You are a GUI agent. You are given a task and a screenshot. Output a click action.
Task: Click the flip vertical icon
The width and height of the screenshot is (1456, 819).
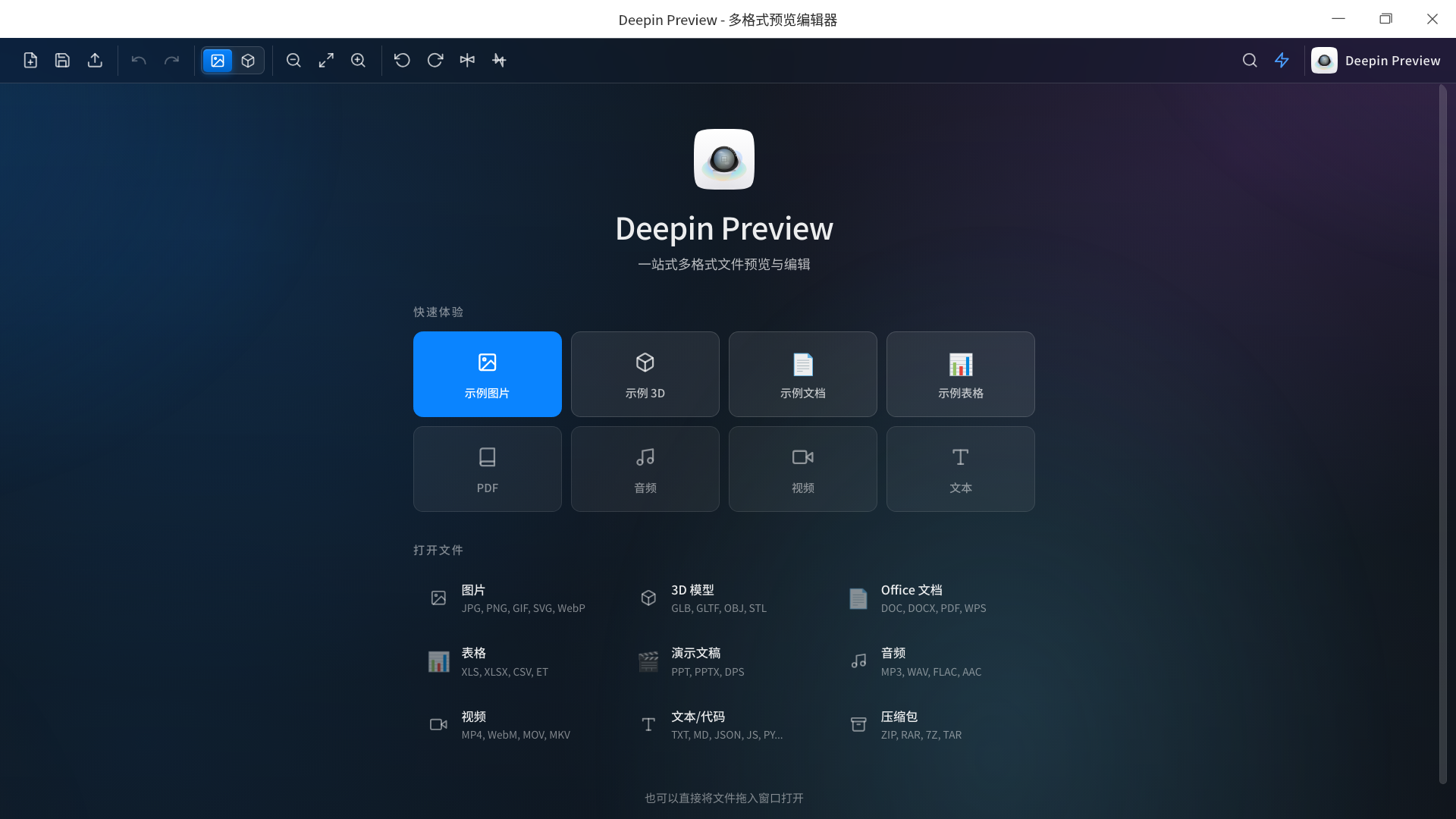pos(499,61)
